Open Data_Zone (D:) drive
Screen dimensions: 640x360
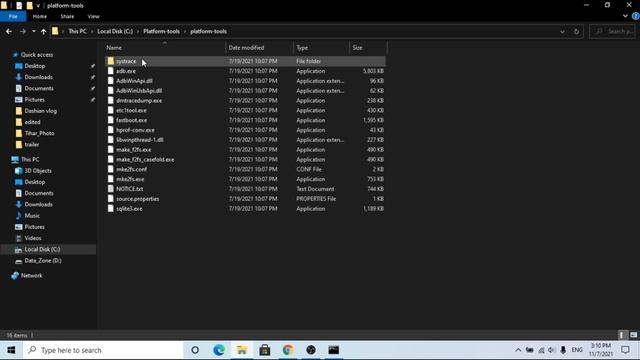tap(42, 260)
